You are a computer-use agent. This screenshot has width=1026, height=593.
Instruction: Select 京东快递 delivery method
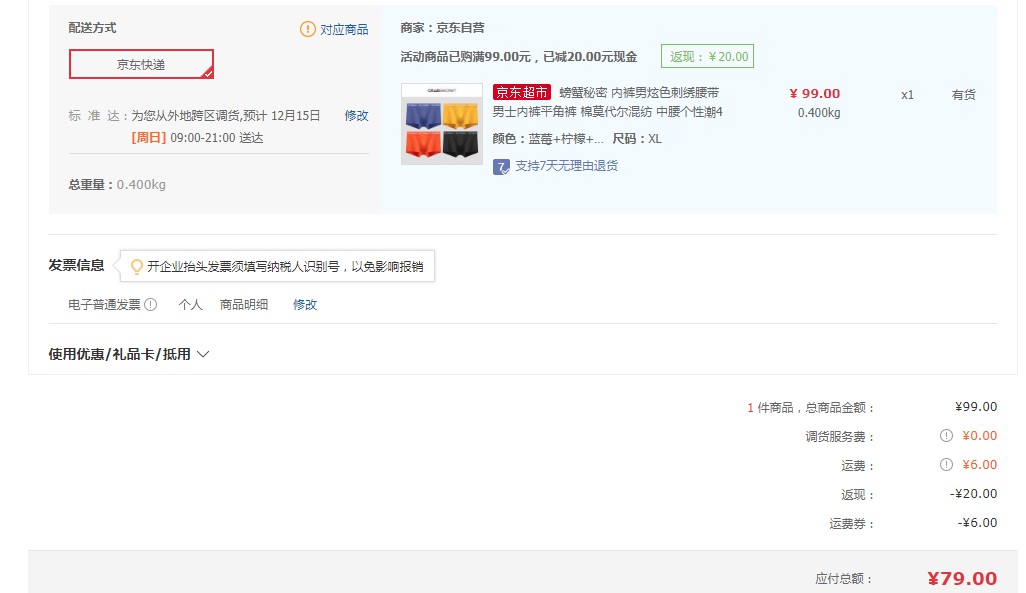141,64
